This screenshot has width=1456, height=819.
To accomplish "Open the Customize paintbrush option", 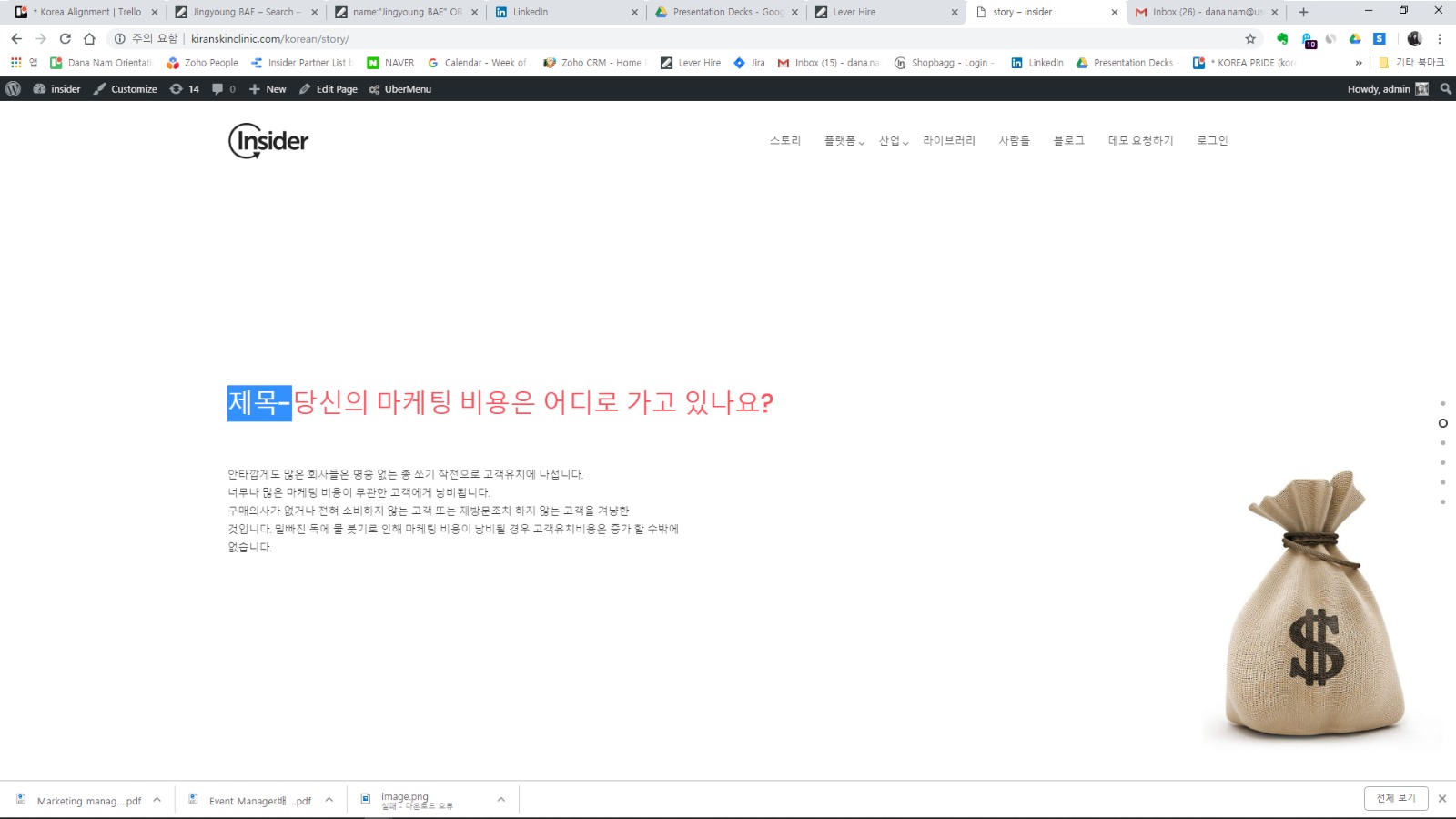I will [126, 89].
